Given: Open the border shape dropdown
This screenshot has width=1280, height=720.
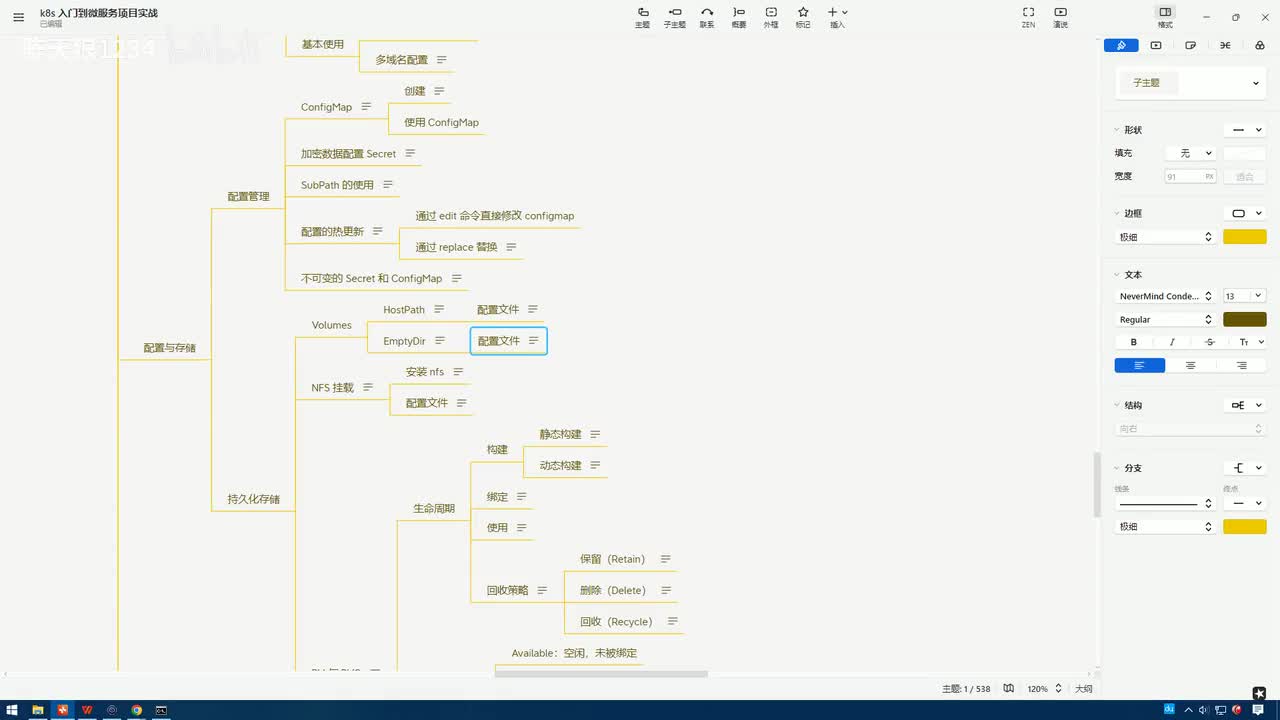Looking at the screenshot, I should point(1245,213).
